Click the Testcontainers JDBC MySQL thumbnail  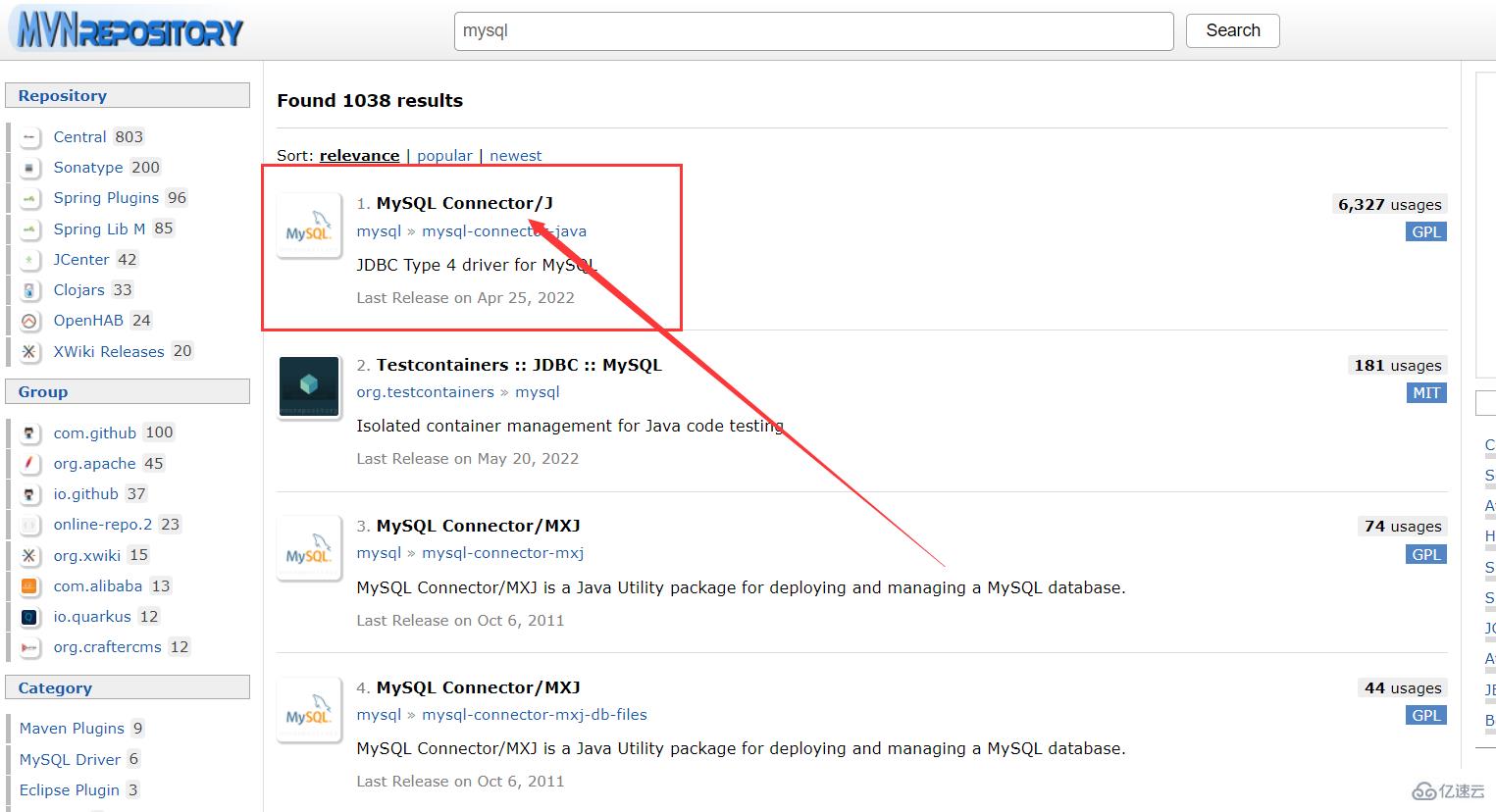pos(308,385)
